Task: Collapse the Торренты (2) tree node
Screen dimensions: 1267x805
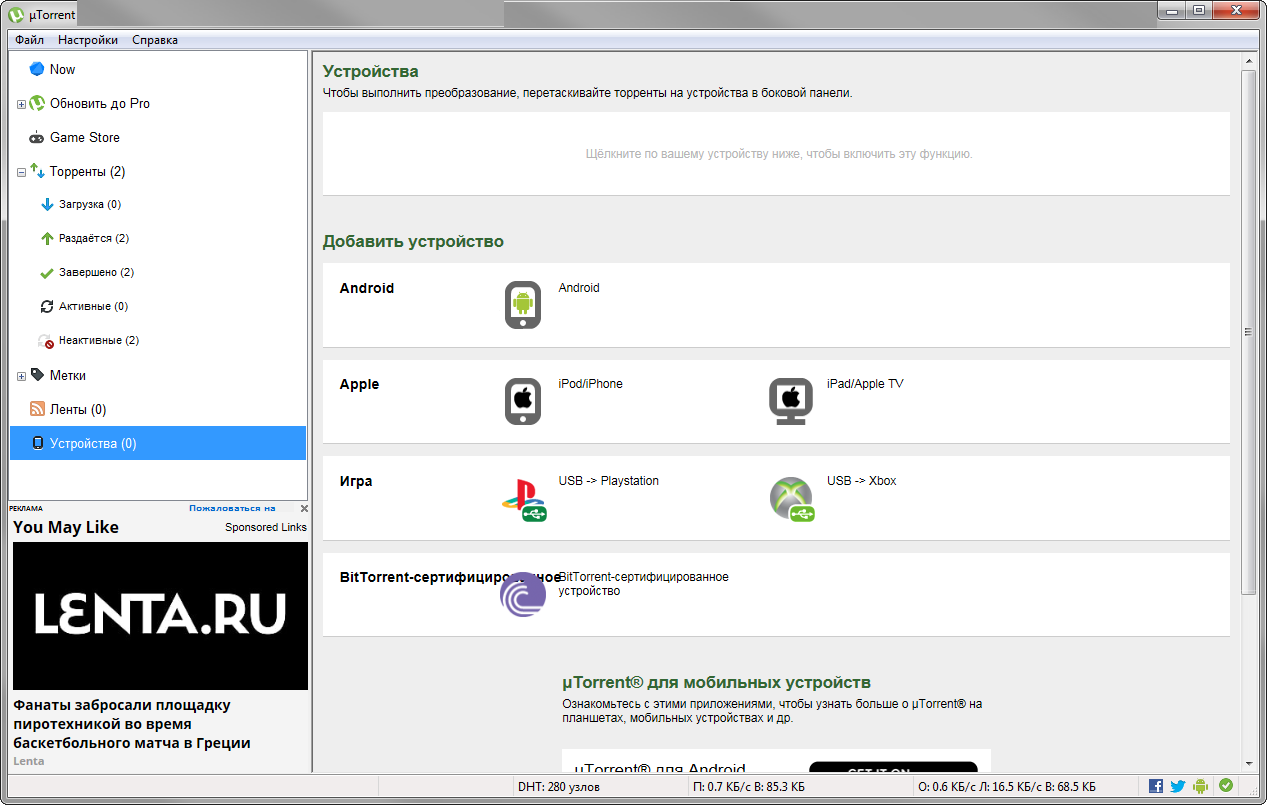Action: pyautogui.click(x=21, y=172)
